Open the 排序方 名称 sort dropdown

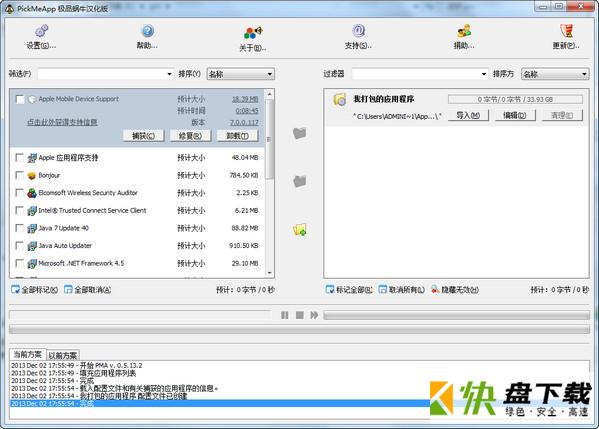(x=555, y=74)
